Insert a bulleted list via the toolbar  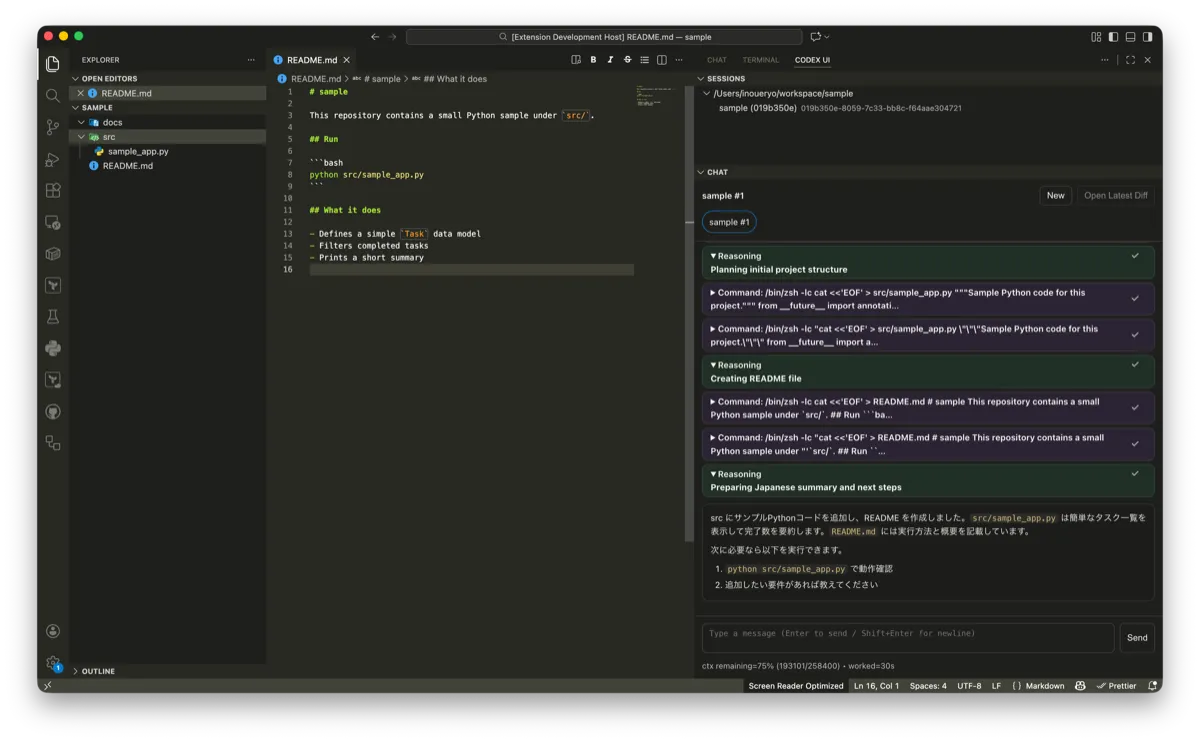[644, 60]
